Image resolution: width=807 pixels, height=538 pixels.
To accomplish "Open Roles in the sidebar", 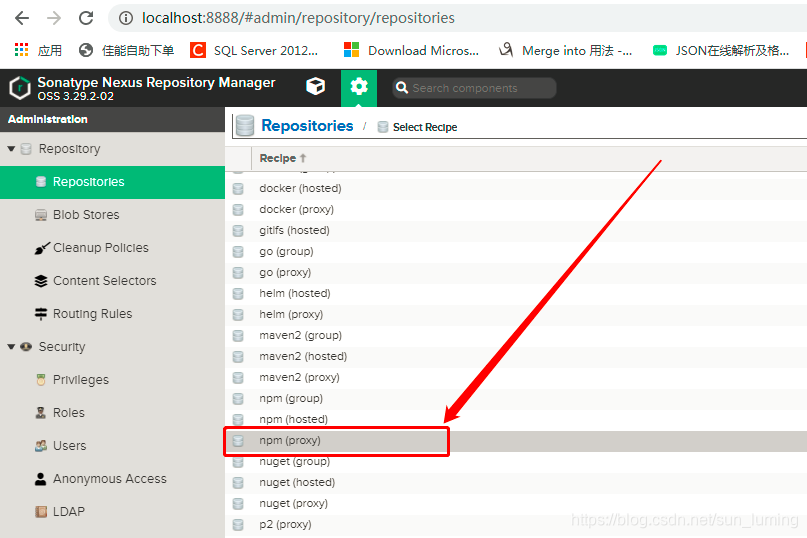I will [112, 412].
